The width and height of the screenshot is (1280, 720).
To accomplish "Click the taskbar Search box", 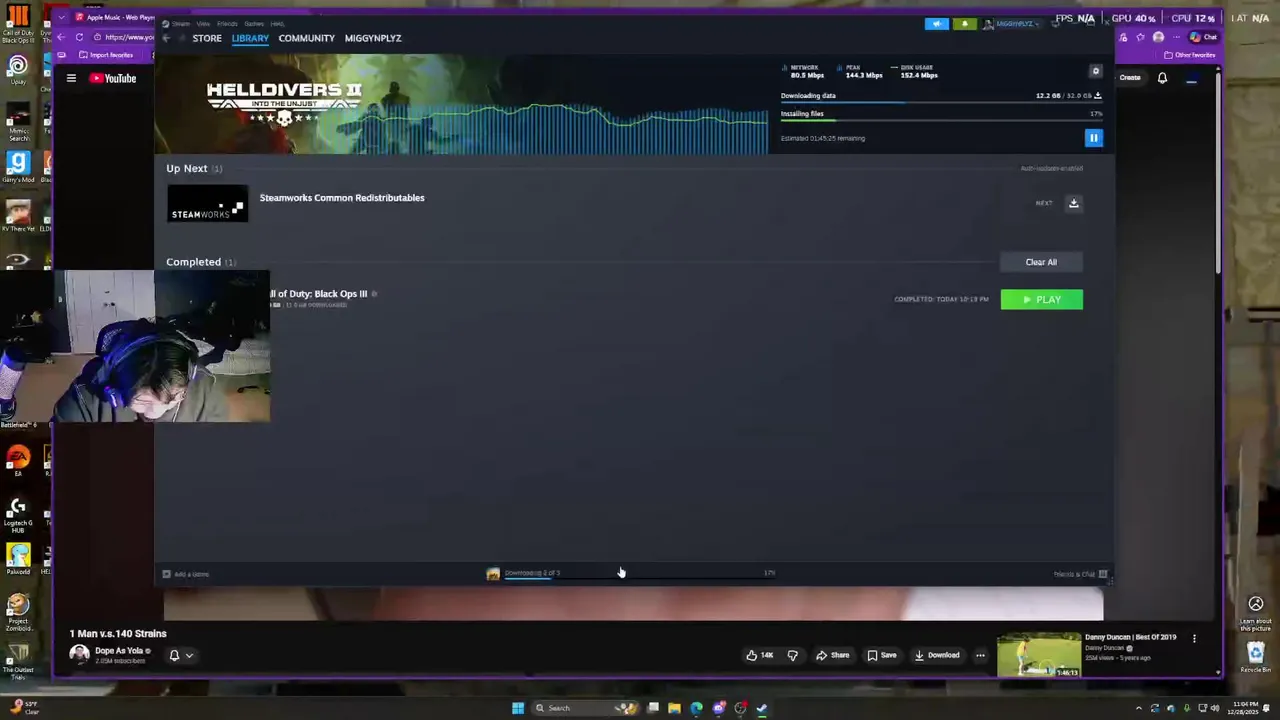I will (586, 708).
